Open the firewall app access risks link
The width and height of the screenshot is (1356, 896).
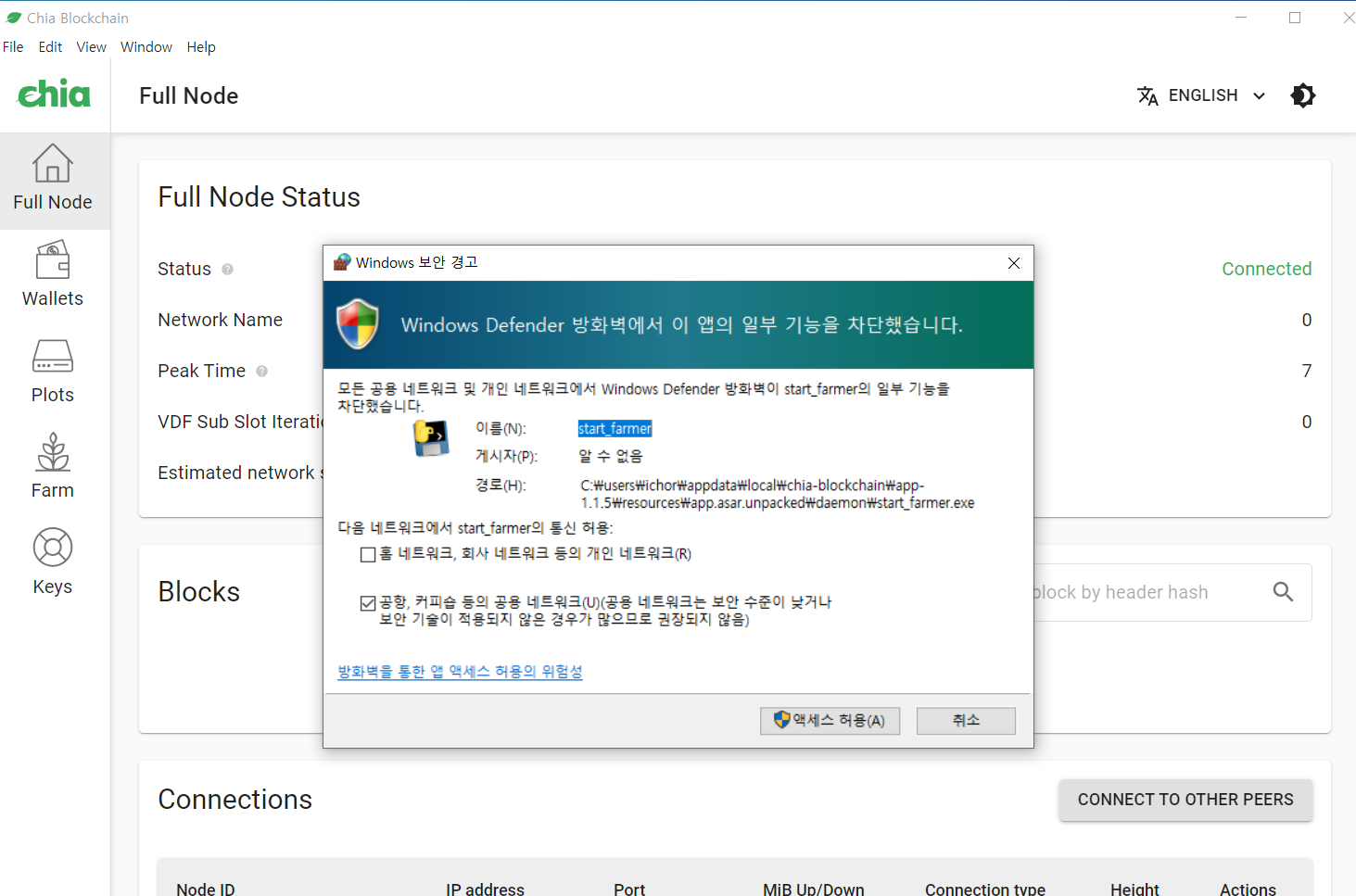tap(460, 672)
